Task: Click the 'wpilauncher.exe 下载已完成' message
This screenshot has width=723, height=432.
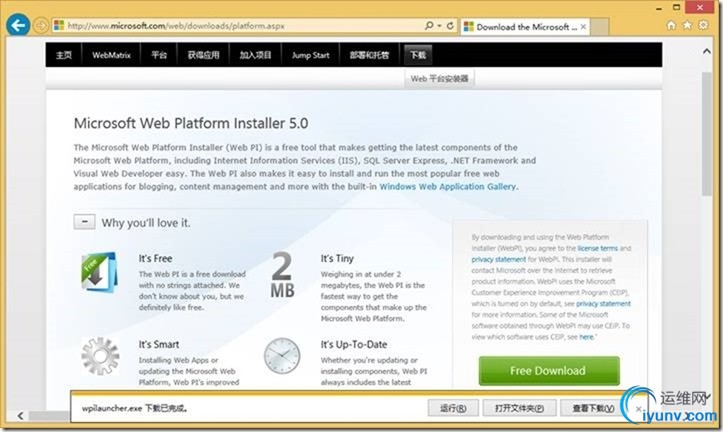Action: coord(134,408)
